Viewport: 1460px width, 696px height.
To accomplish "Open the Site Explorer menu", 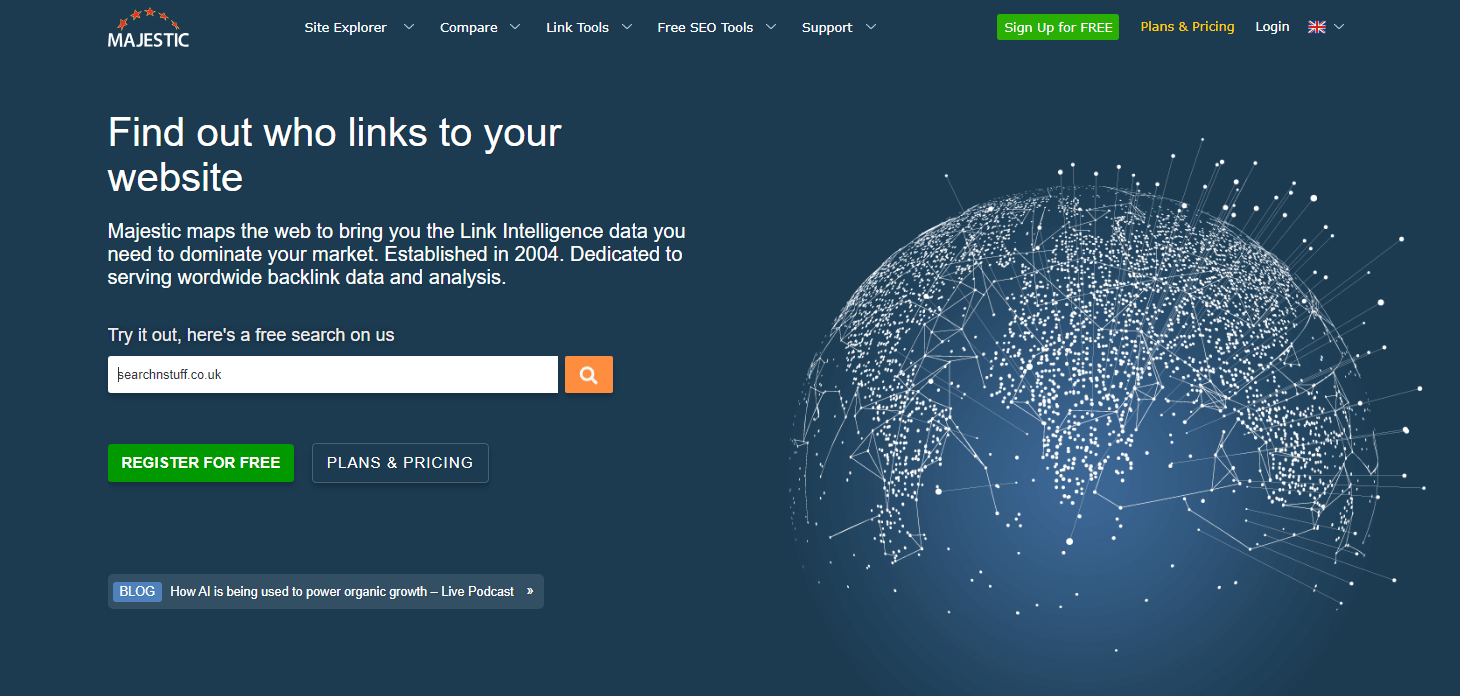I will (x=345, y=27).
